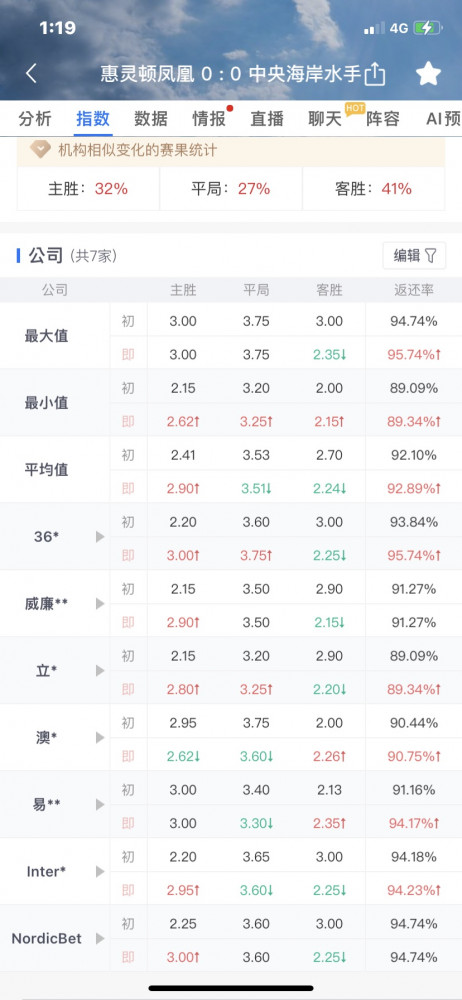Tap 澳* current return rate 90.75%↑
Viewport: 462px width, 1000px height.
click(x=414, y=756)
